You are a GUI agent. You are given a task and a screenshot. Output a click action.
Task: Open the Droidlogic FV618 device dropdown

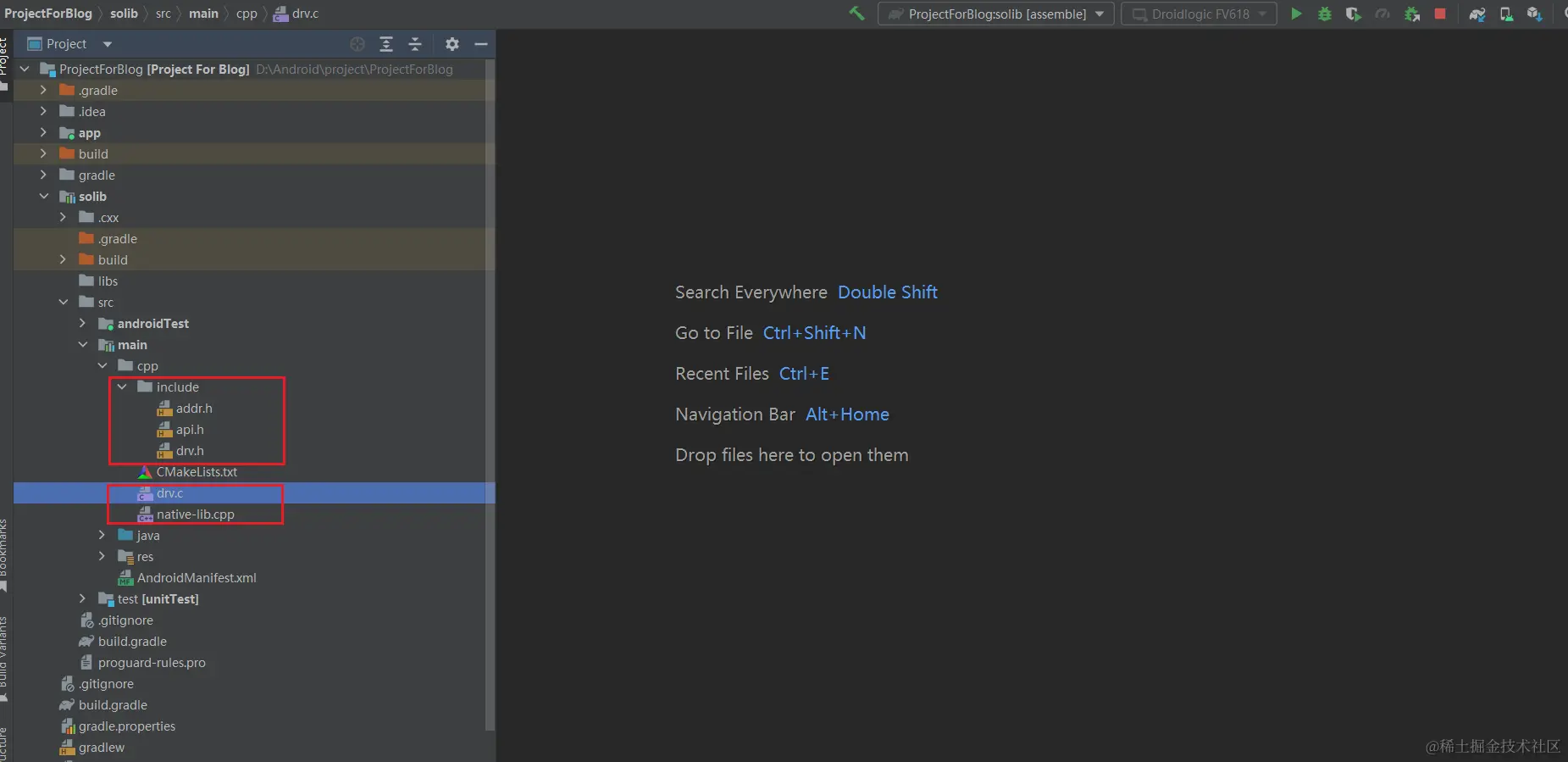pyautogui.click(x=1199, y=14)
